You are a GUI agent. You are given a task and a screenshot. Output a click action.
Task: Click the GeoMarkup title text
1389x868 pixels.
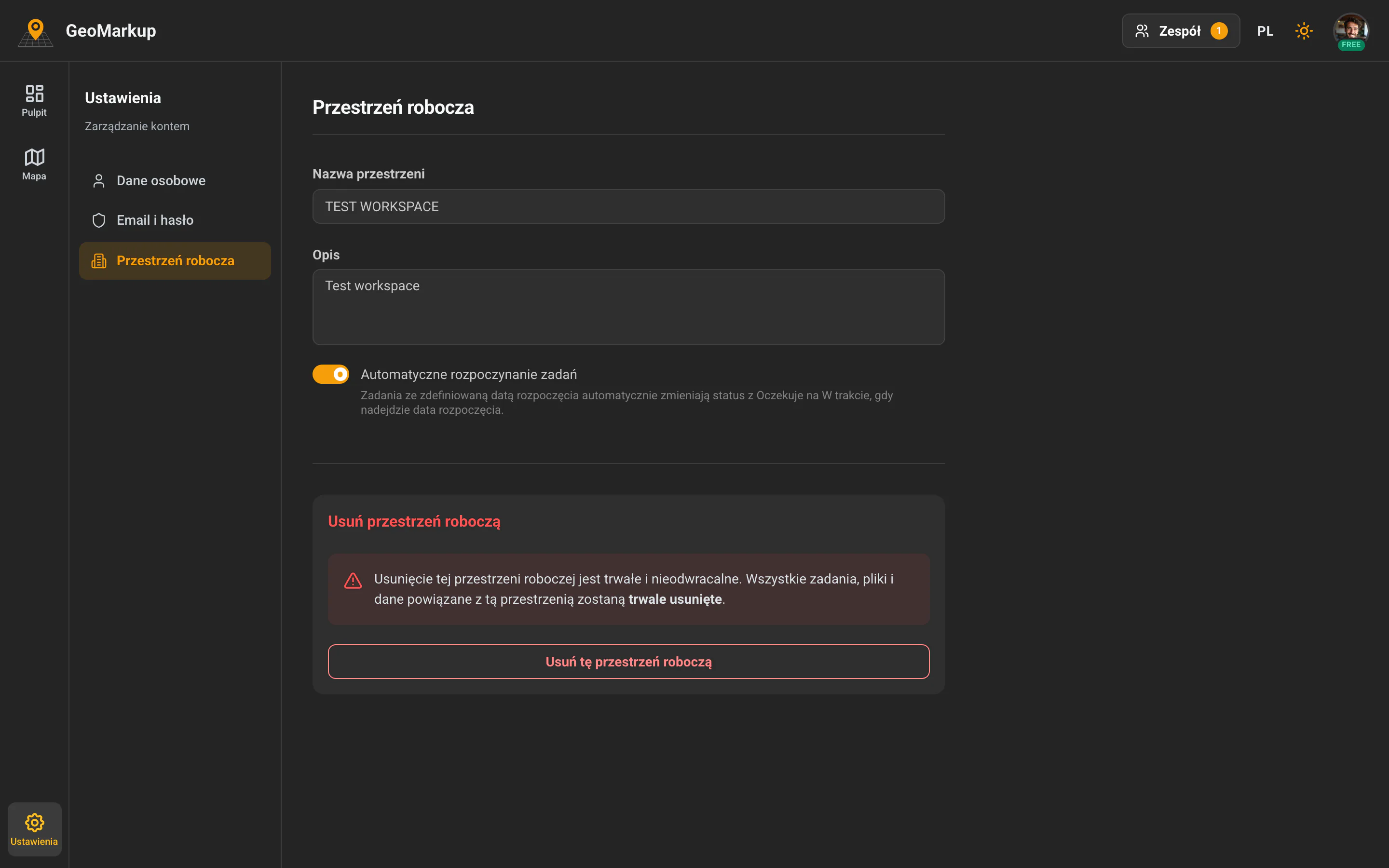(111, 31)
